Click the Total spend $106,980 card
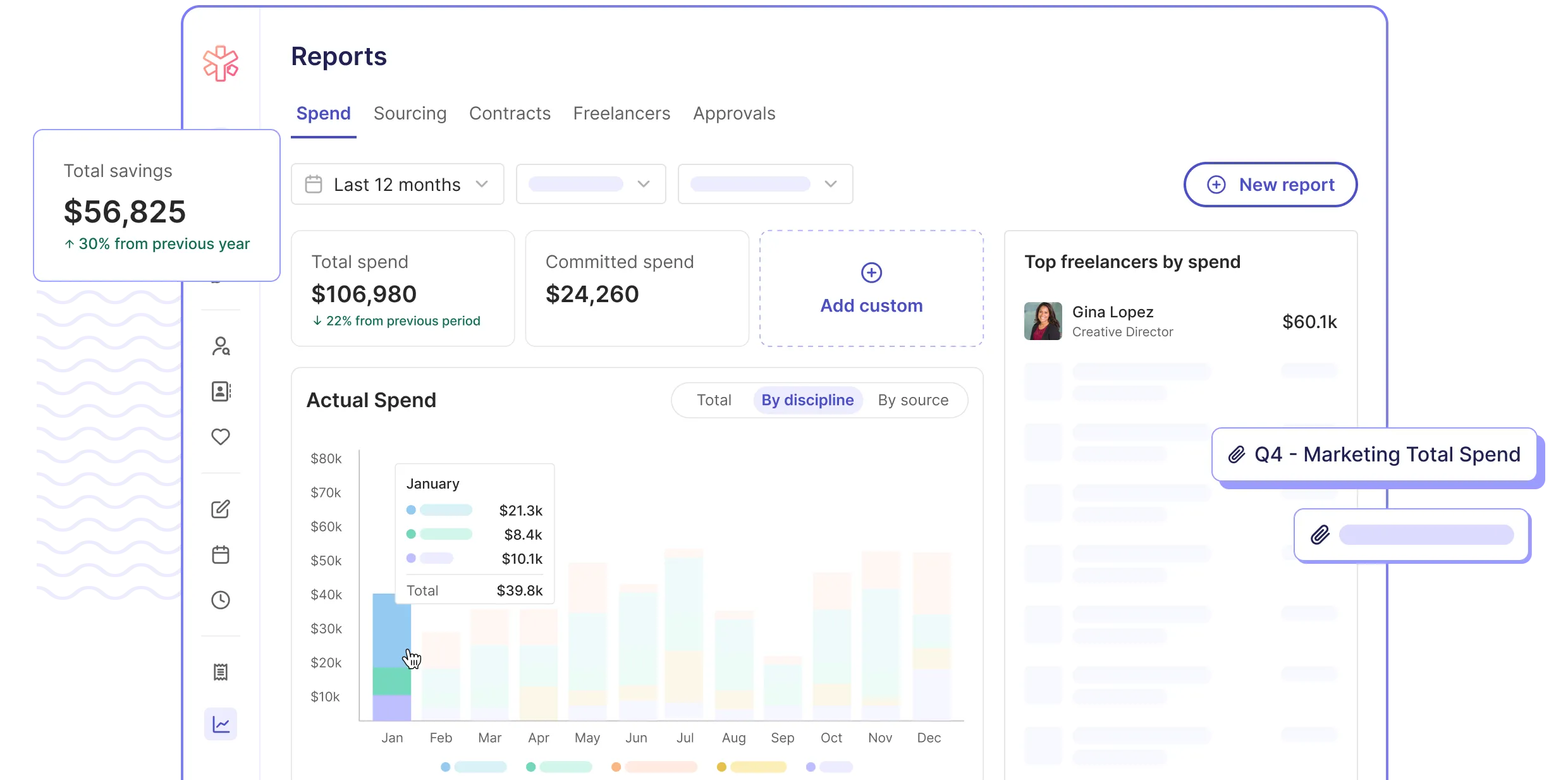The width and height of the screenshot is (1568, 780). click(403, 288)
